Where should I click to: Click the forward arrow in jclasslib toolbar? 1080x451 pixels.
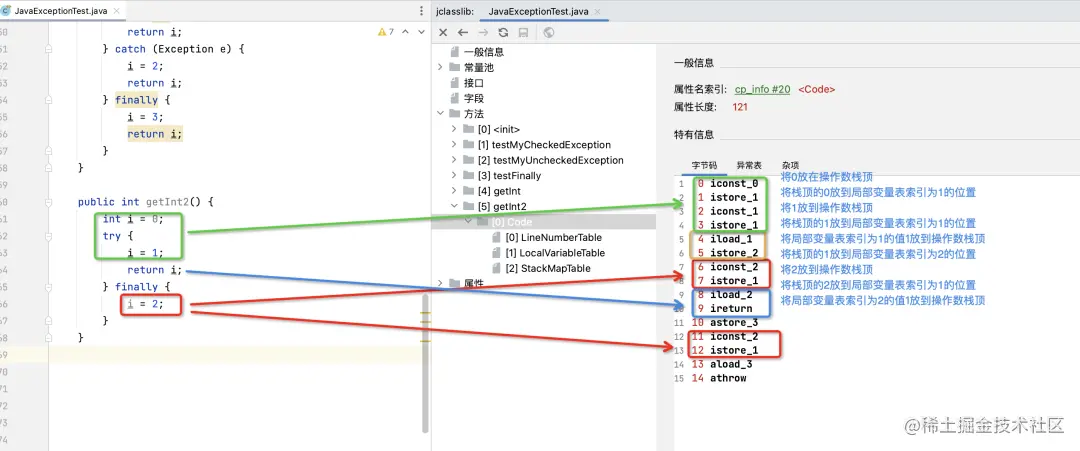[483, 32]
